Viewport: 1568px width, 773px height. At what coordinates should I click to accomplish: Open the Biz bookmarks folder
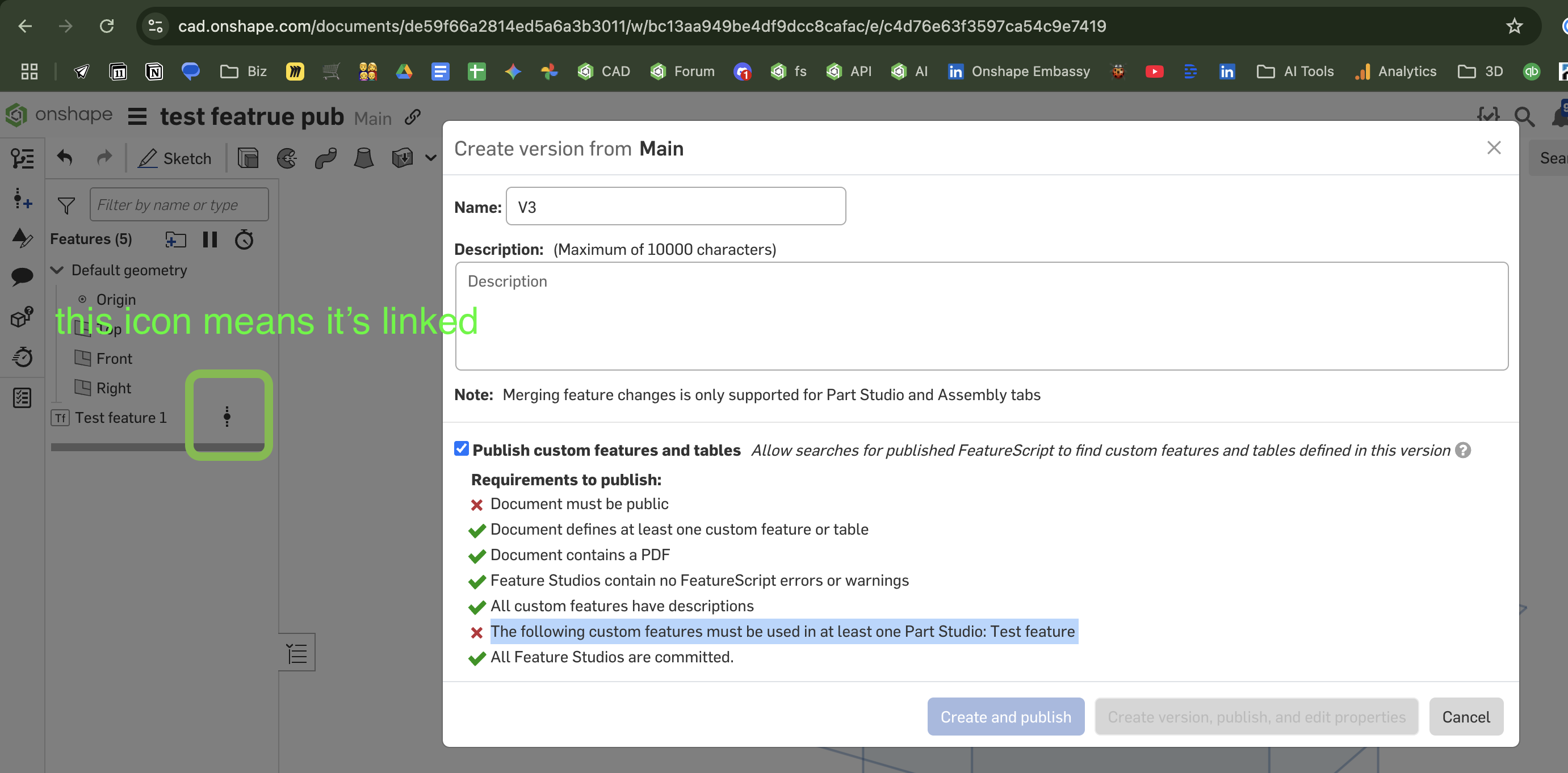pos(243,71)
